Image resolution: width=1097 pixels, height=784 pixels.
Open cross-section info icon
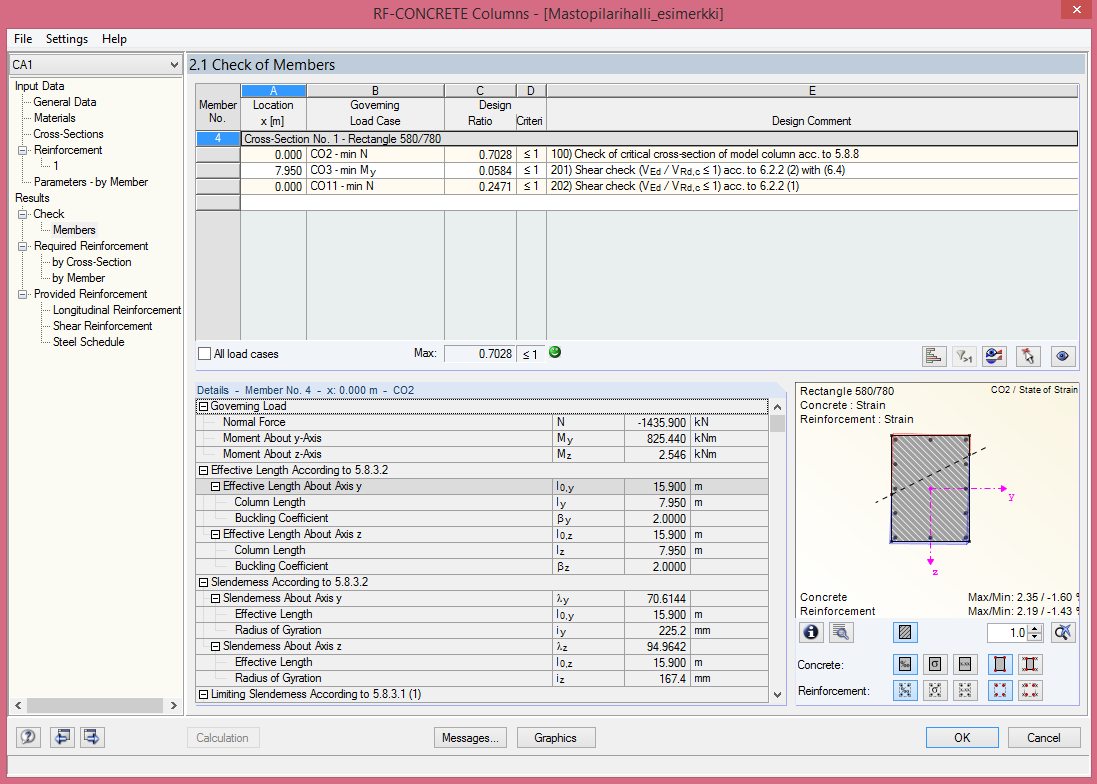[811, 633]
